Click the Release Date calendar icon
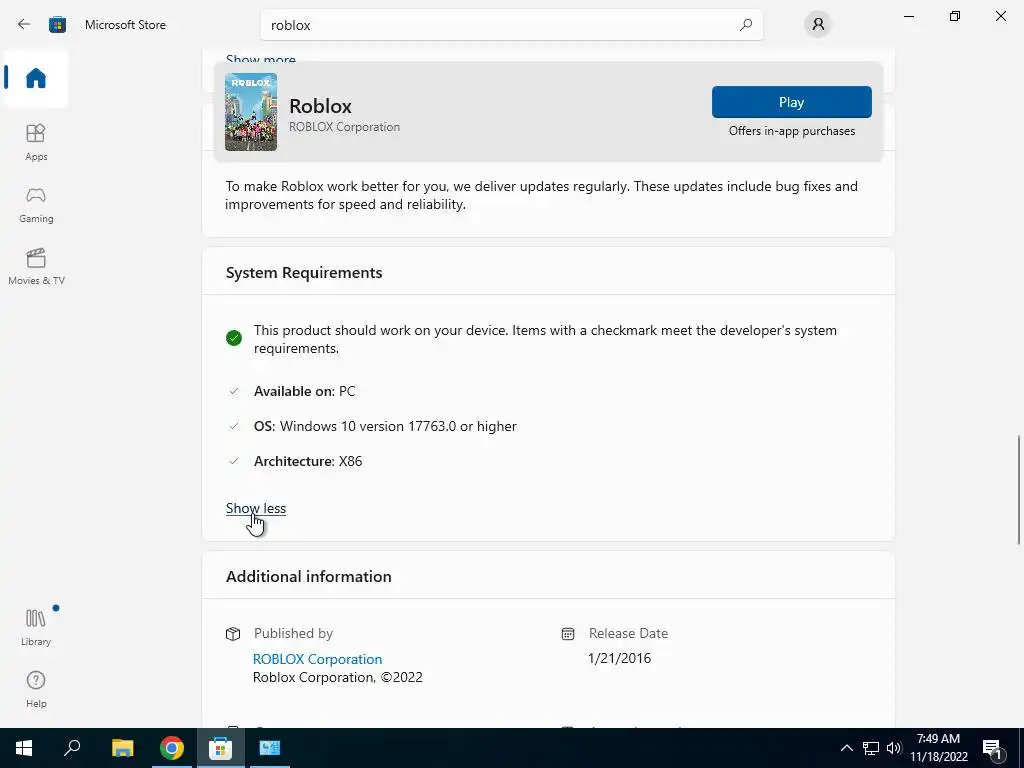 568,633
